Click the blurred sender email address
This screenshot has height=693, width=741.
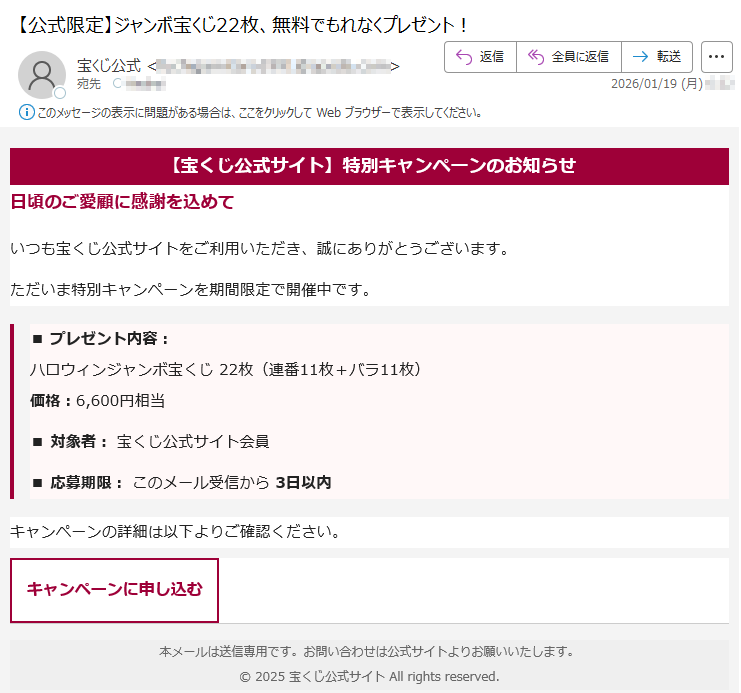(273, 66)
